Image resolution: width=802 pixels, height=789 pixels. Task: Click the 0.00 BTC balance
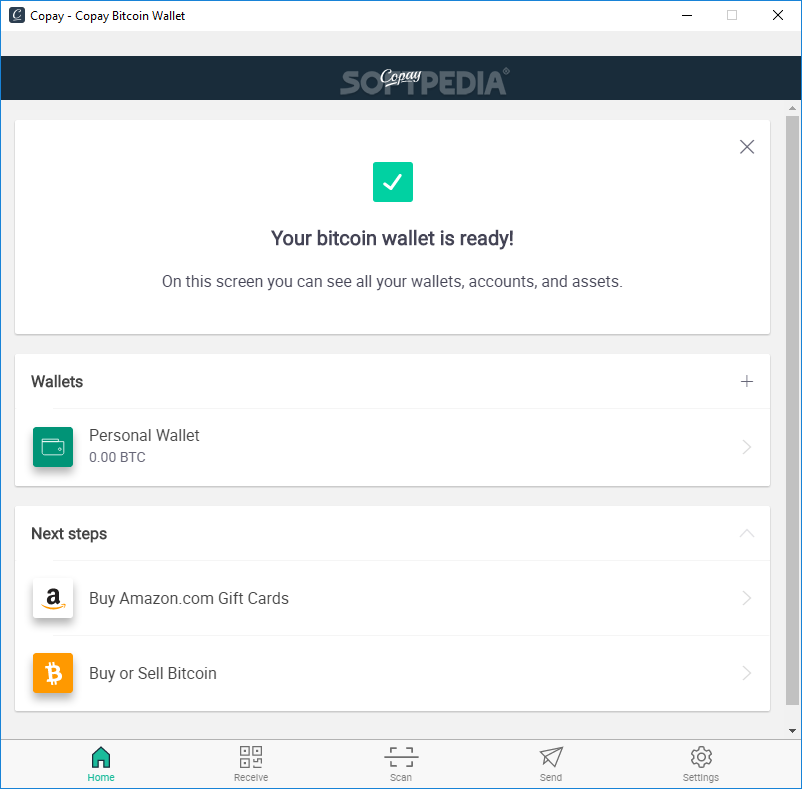tap(117, 457)
